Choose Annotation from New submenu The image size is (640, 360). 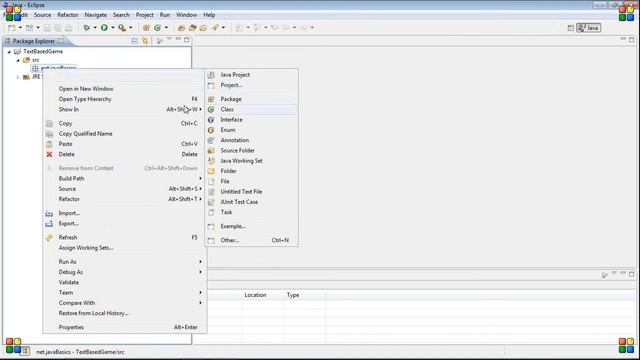point(251,140)
